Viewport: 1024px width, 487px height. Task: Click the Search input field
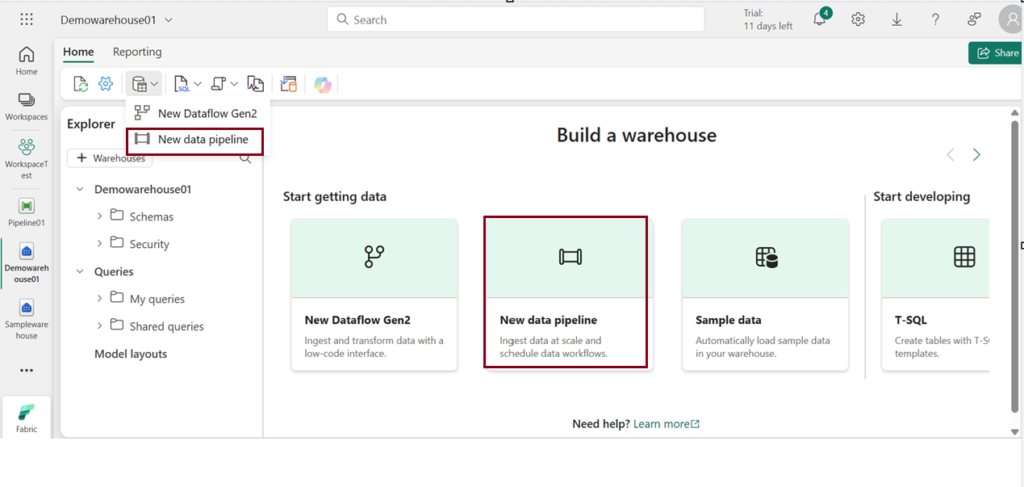[x=520, y=19]
